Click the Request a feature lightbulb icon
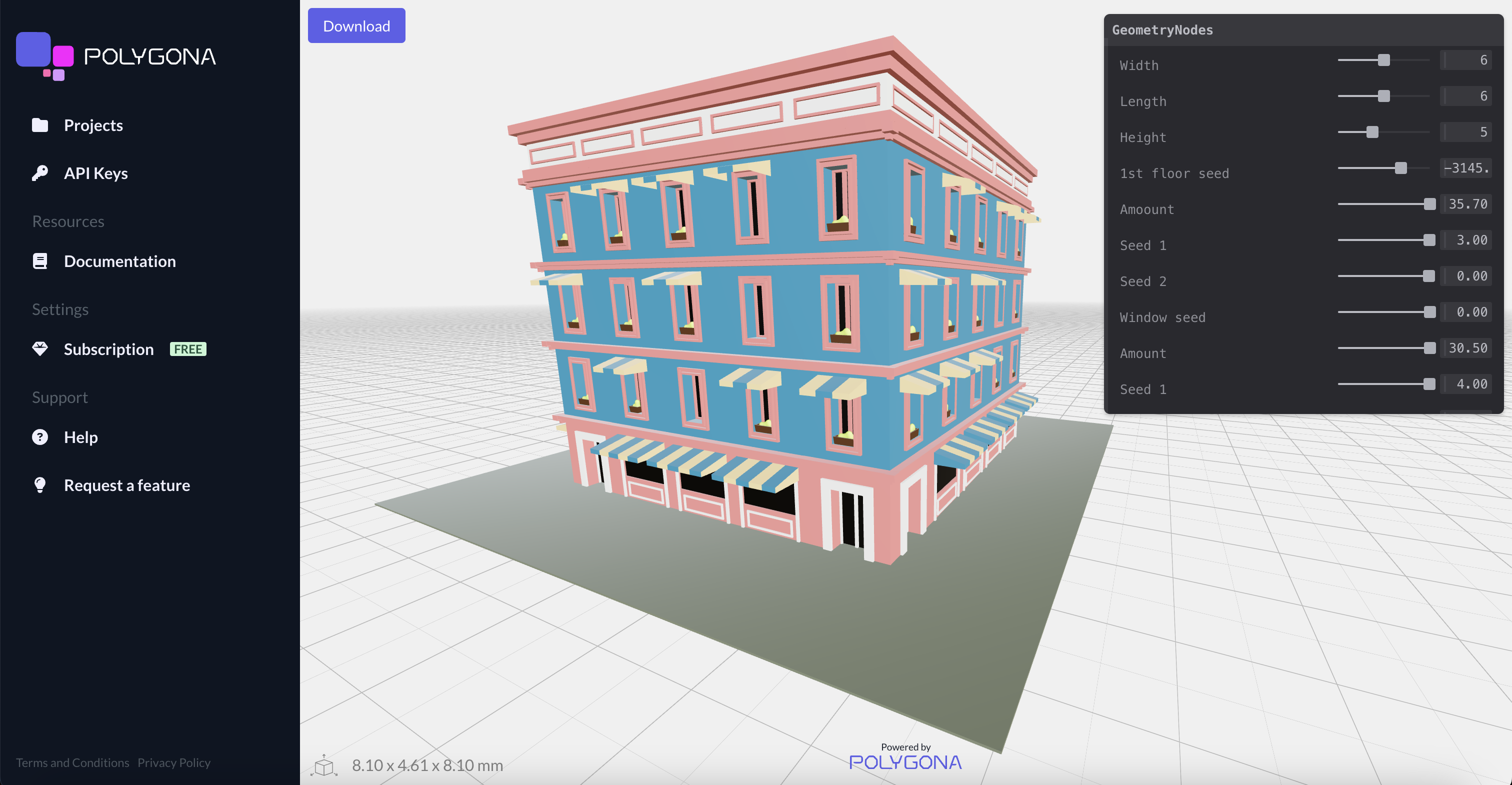 (x=40, y=485)
